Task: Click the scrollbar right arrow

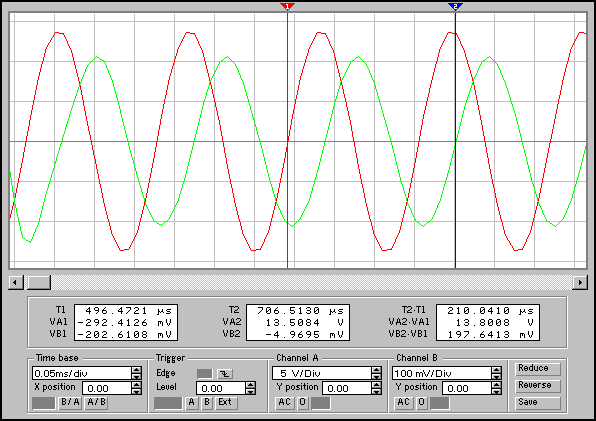Action: [580, 282]
